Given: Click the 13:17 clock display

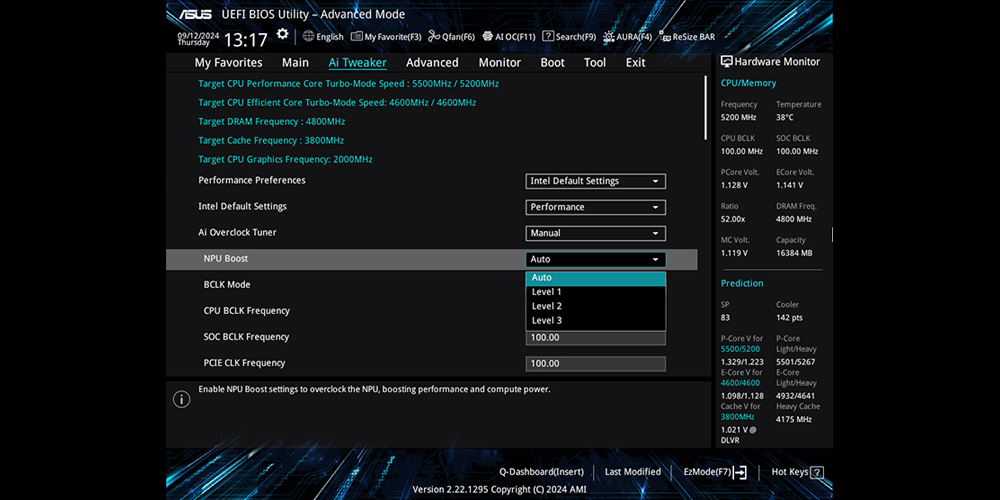Looking at the screenshot, I should point(246,40).
